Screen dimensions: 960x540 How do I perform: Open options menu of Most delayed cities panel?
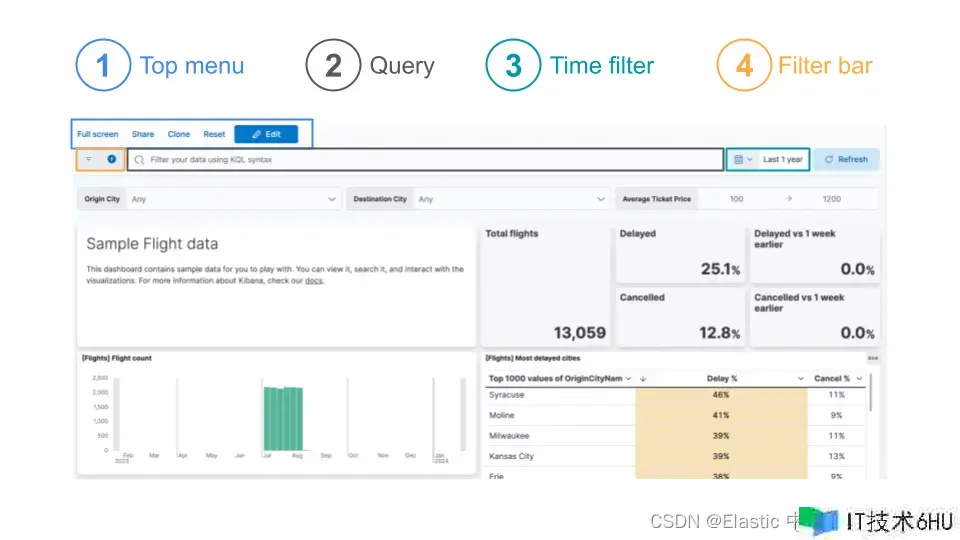tap(872, 358)
